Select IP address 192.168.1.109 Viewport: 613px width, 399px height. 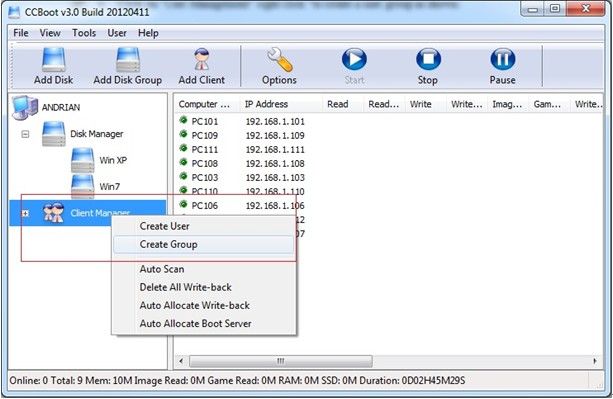click(275, 136)
